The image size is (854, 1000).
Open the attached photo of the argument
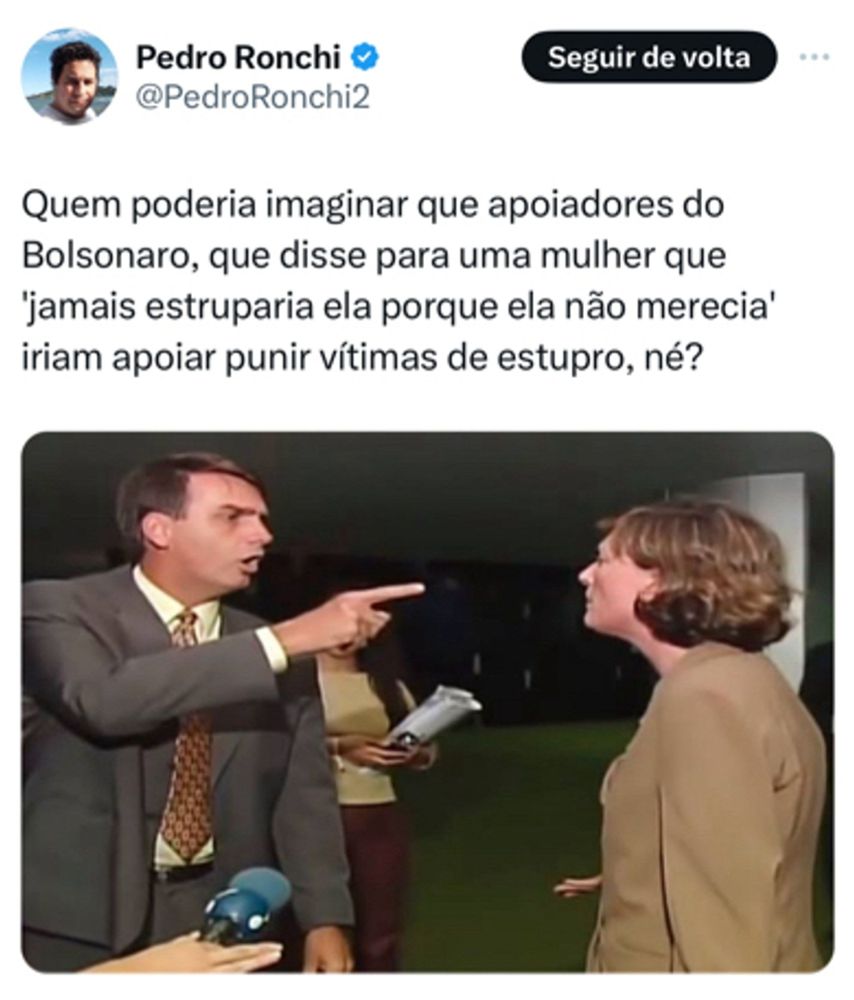click(x=427, y=702)
